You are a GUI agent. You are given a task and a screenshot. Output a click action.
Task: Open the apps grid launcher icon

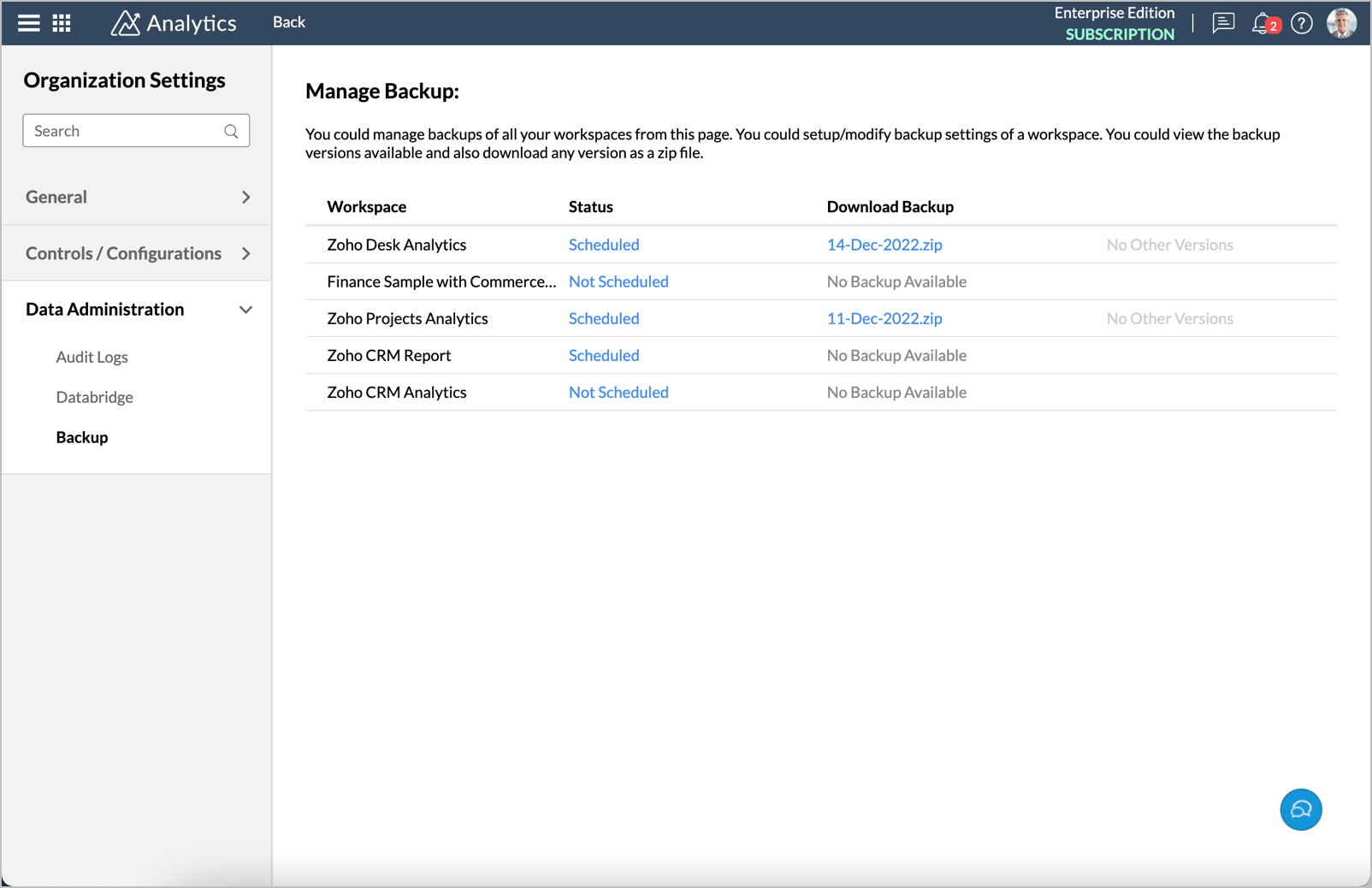coord(62,23)
